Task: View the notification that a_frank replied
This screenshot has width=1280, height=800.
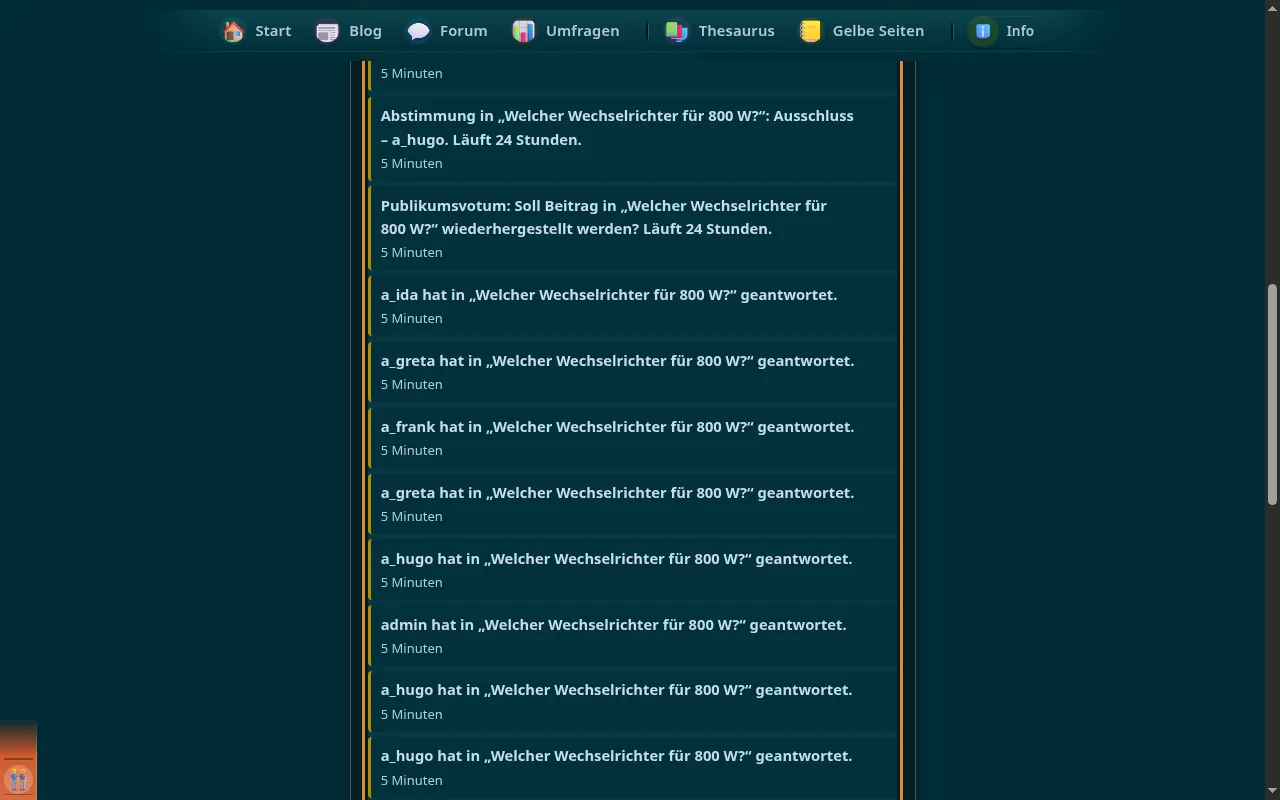Action: 633,438
